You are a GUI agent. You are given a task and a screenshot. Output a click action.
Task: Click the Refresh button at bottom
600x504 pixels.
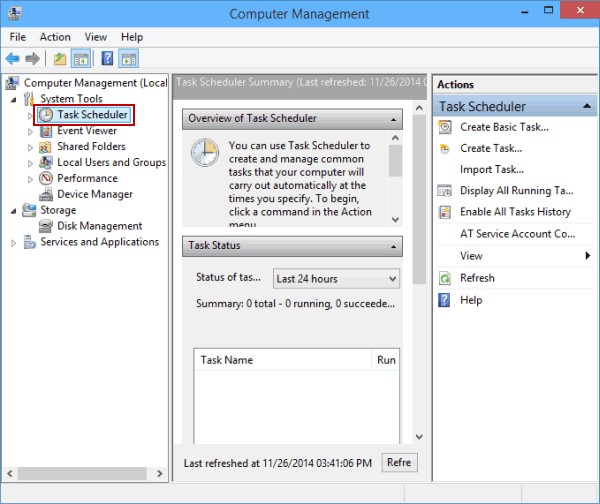point(399,463)
